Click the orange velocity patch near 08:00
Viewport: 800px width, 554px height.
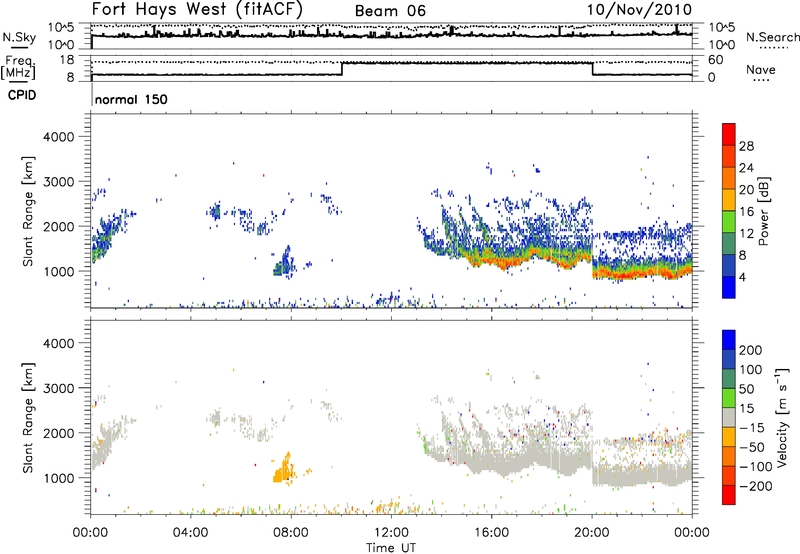283,470
